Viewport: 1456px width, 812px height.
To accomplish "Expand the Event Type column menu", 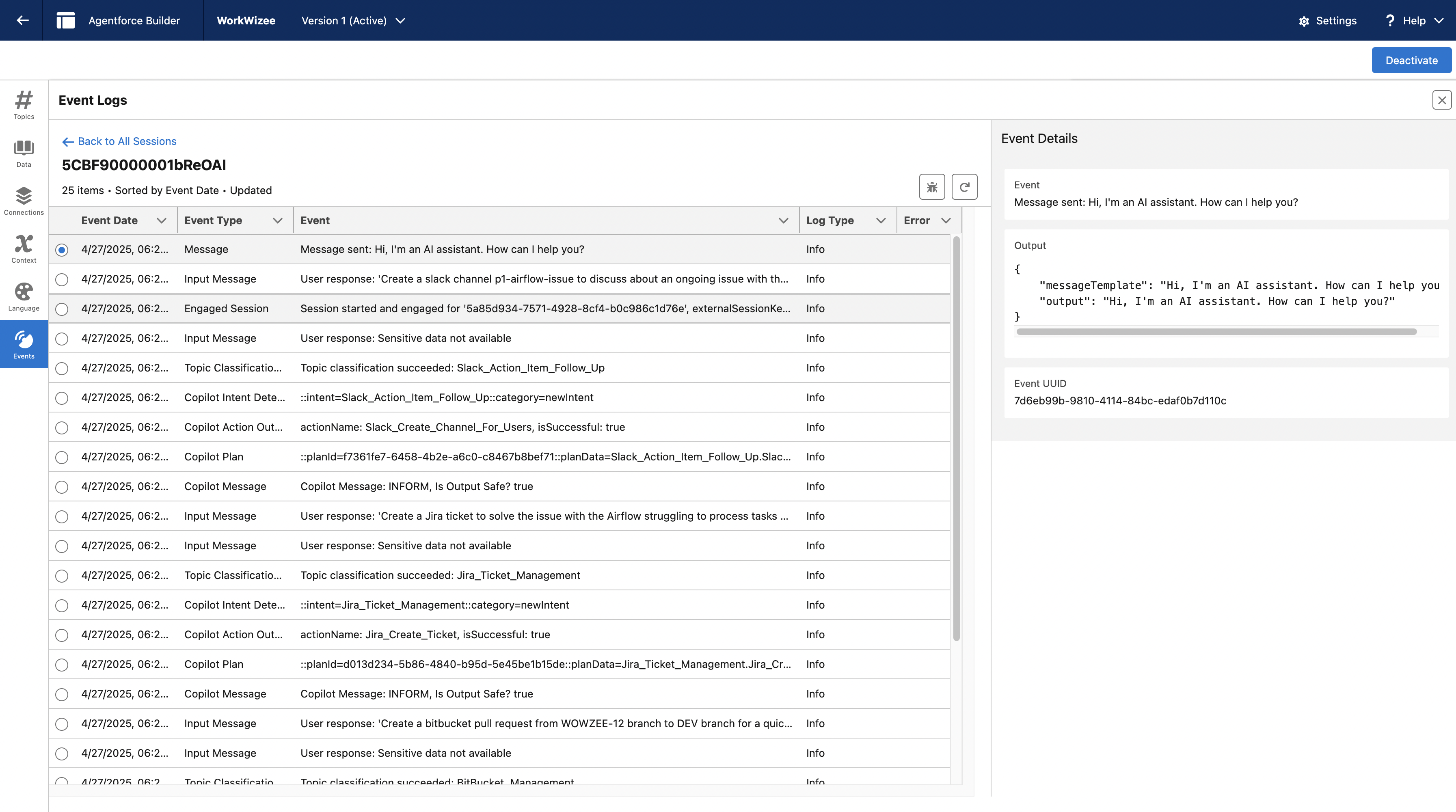I will tap(277, 221).
